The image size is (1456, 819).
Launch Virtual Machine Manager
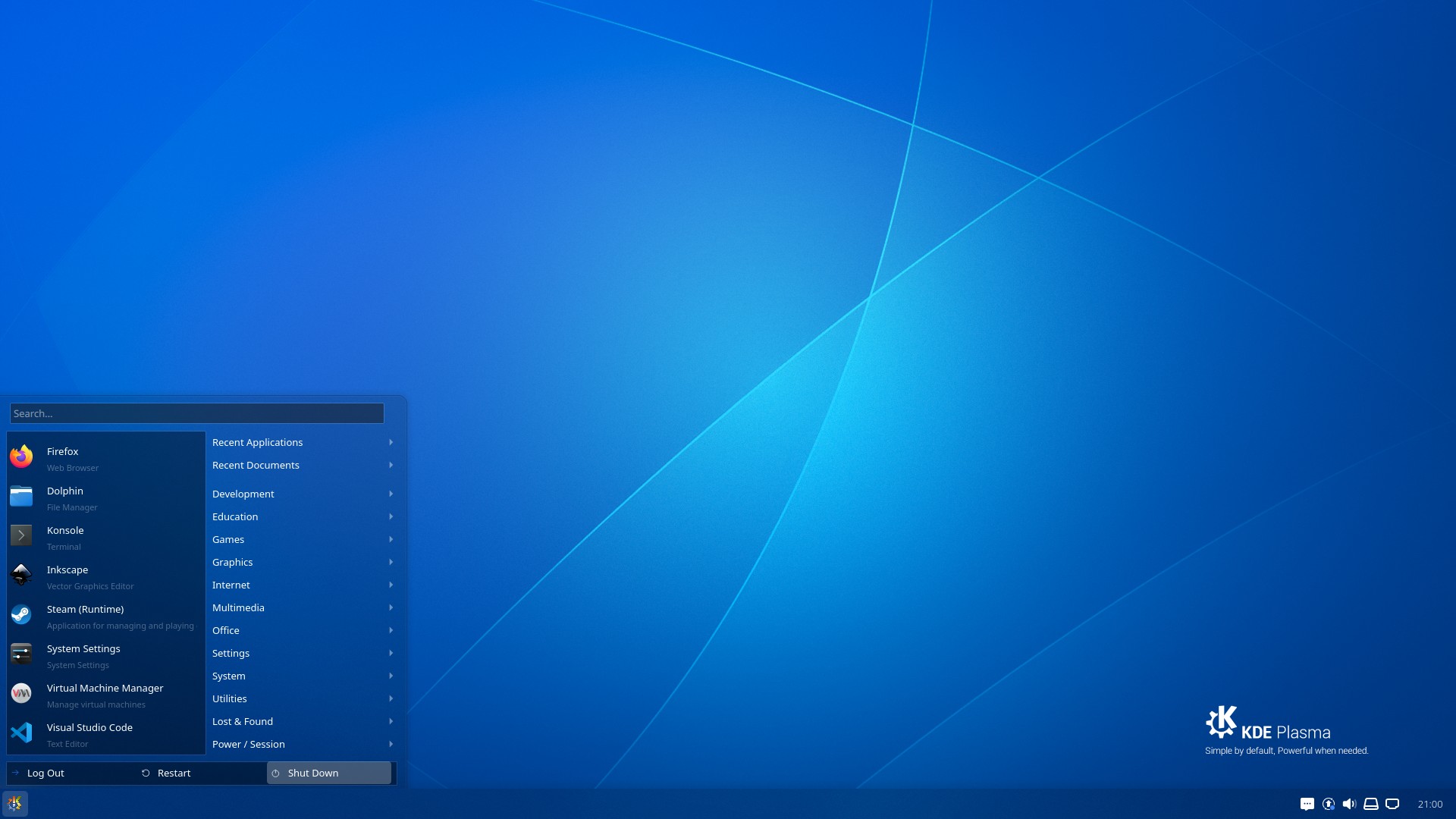coord(106,695)
